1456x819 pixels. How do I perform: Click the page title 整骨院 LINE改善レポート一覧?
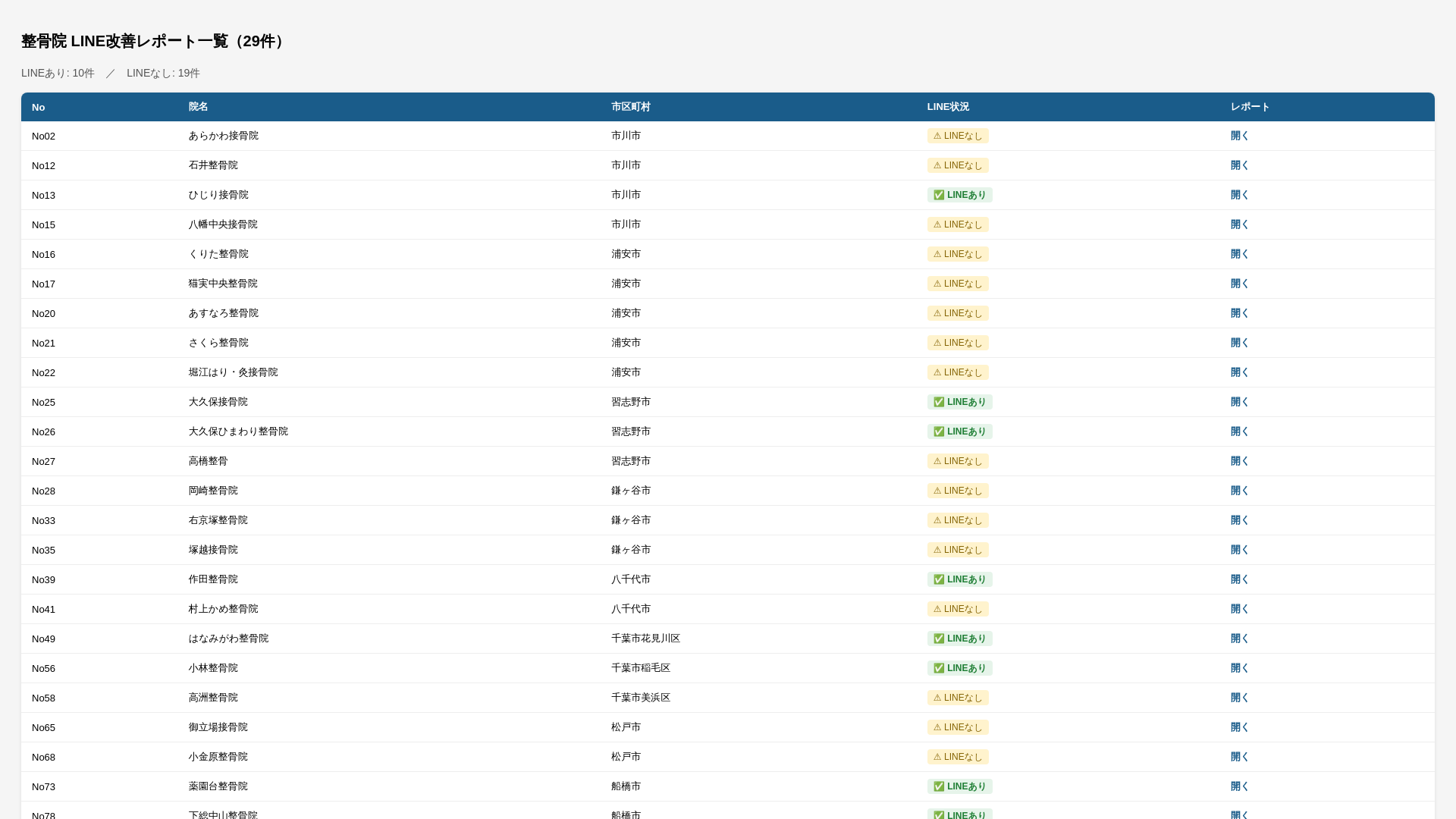coord(154,41)
